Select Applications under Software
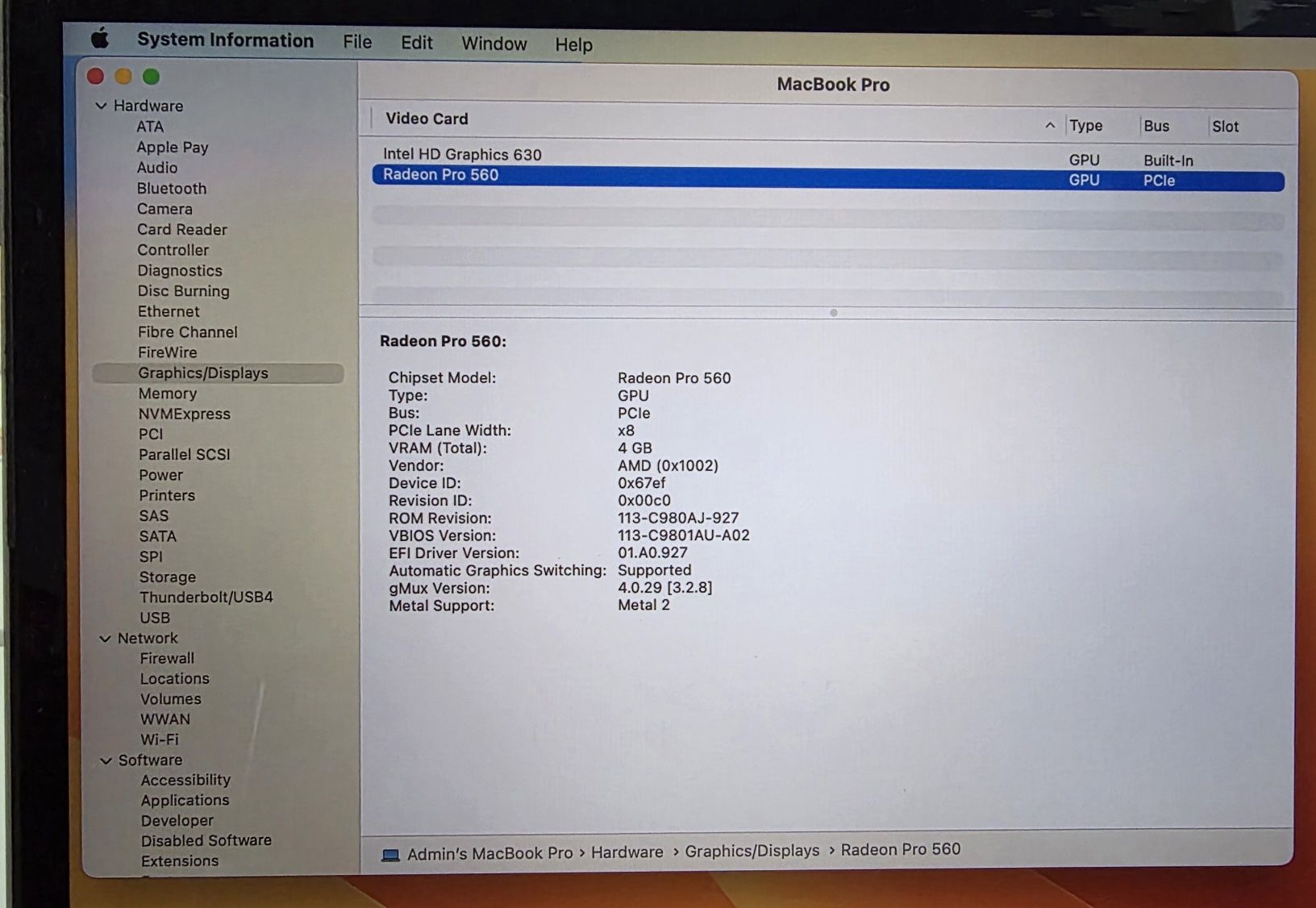Viewport: 1316px width, 908px height. (185, 801)
